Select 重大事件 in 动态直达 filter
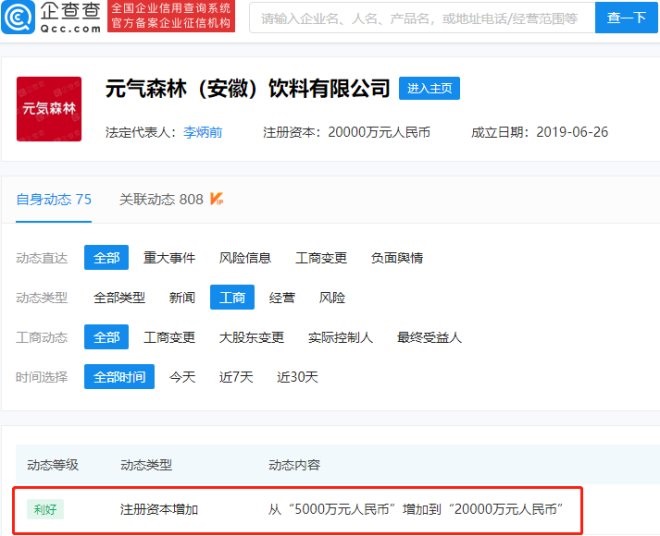 click(x=169, y=258)
